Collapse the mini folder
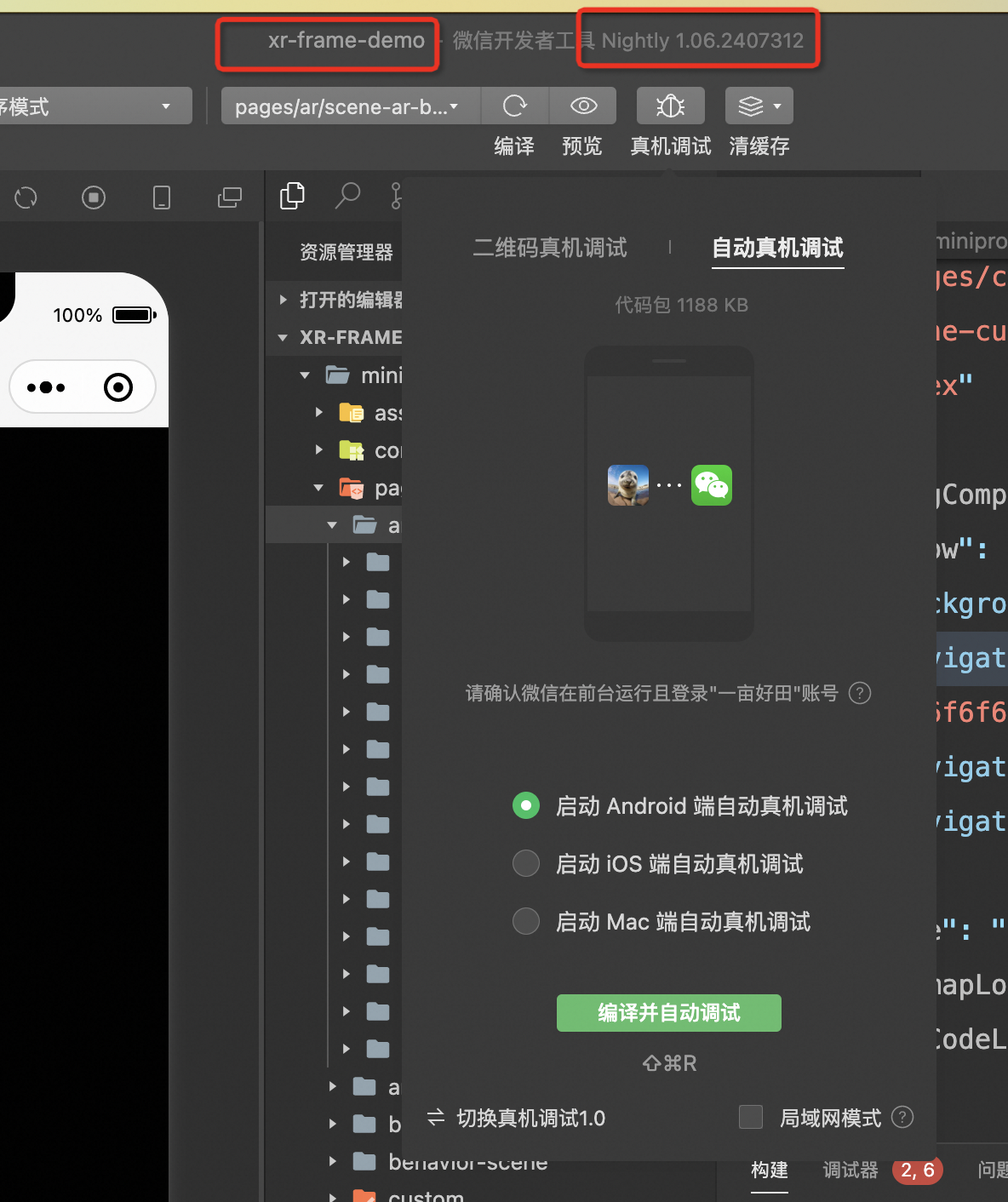The image size is (1008, 1202). (x=305, y=375)
